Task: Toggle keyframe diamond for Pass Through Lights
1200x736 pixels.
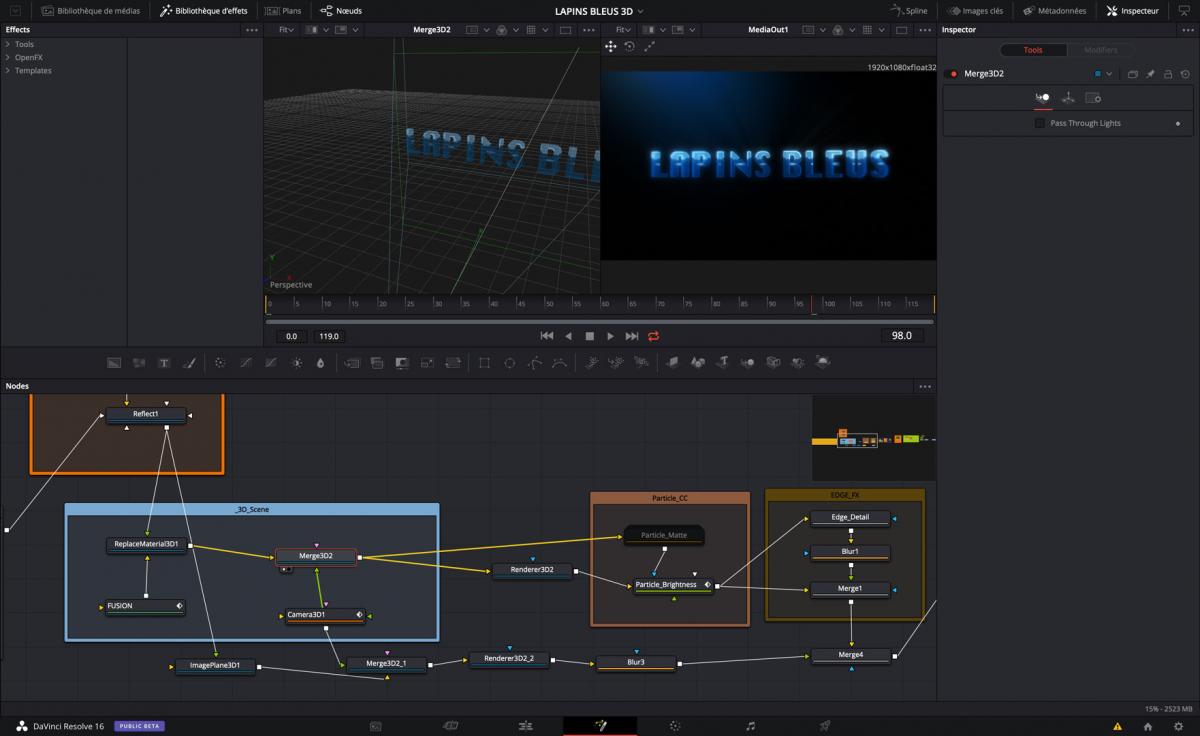Action: 1178,123
